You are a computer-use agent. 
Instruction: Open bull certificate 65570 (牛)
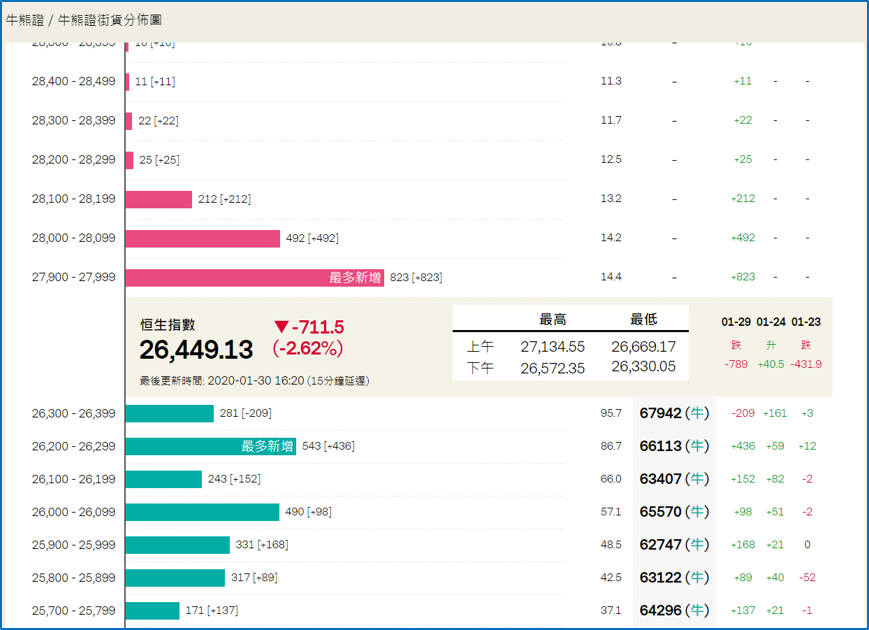674,511
